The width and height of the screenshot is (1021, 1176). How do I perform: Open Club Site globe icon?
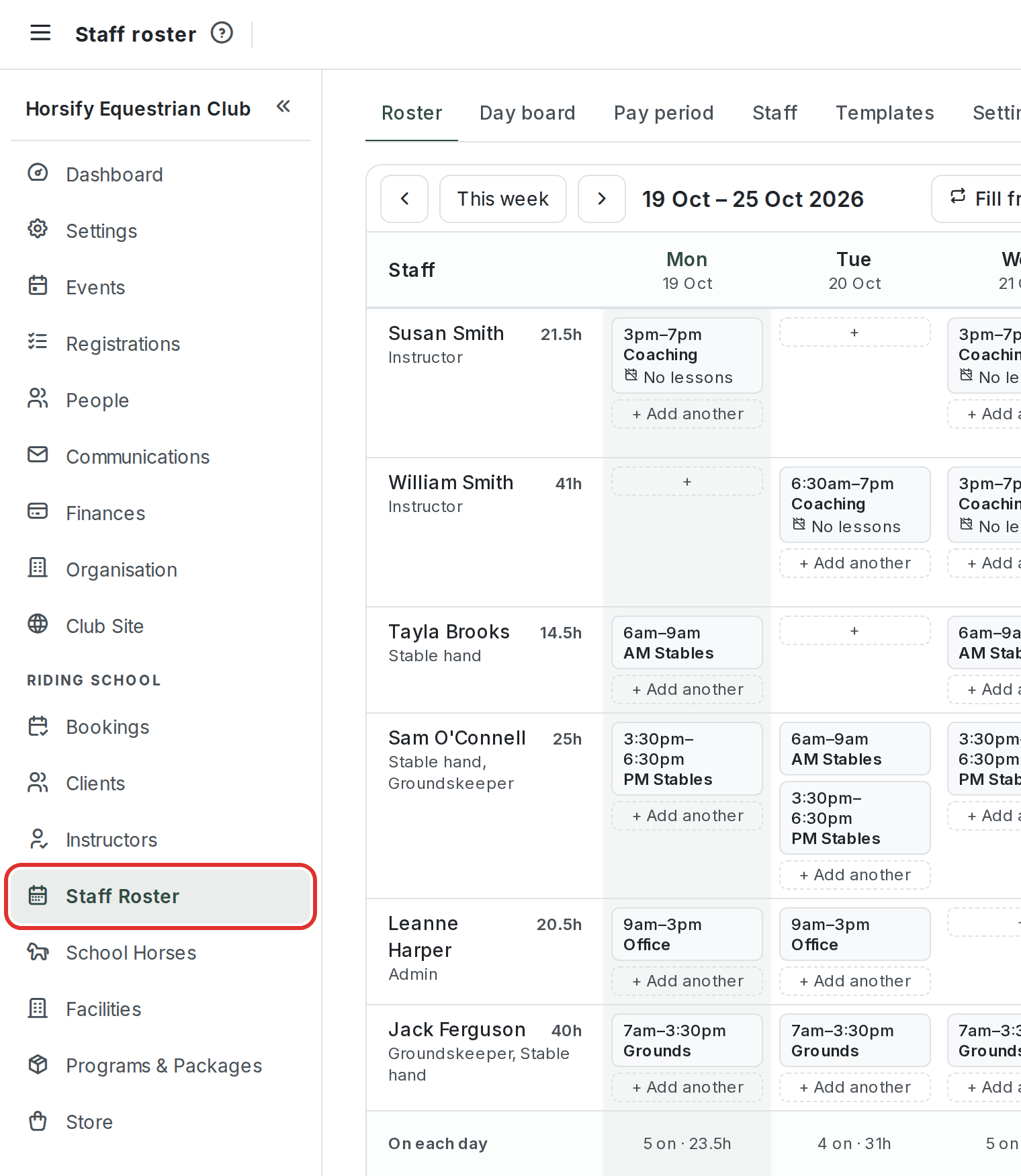point(38,624)
